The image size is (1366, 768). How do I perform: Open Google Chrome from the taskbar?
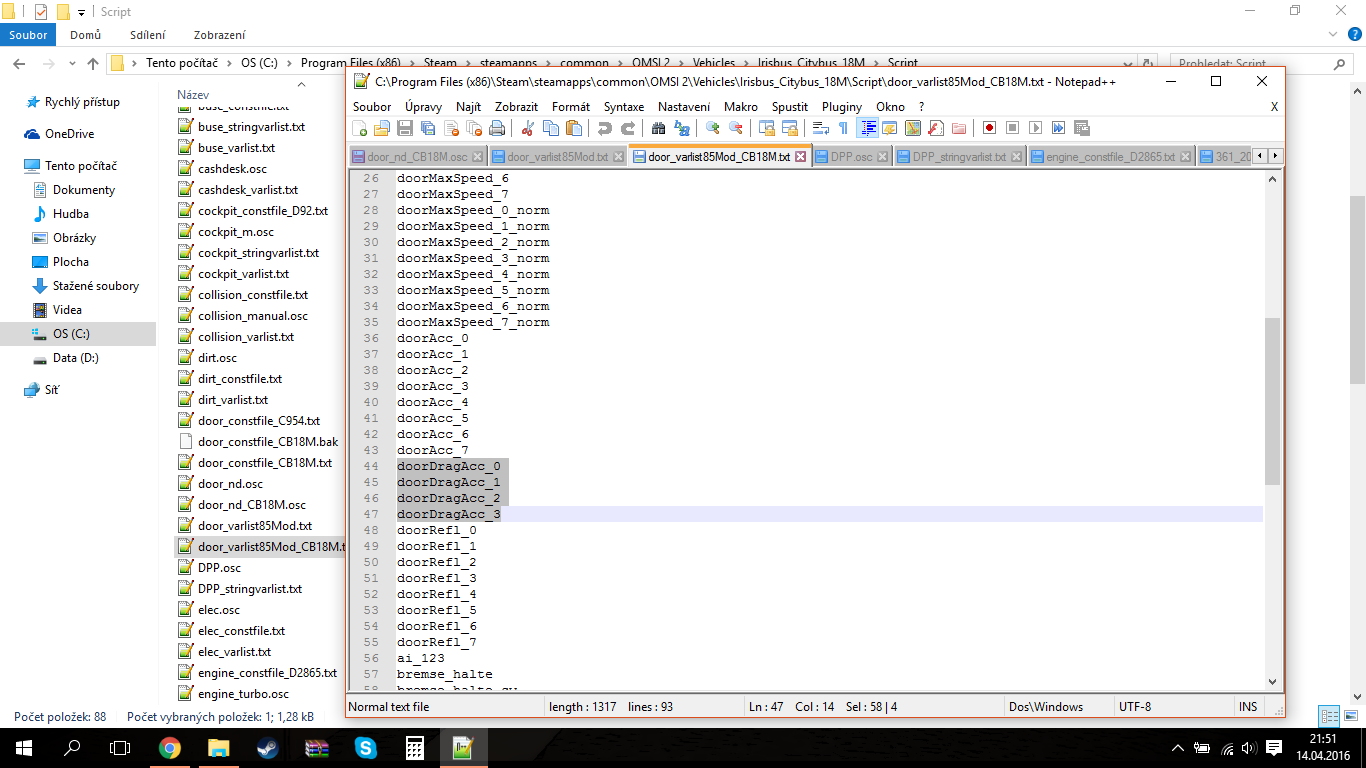170,747
